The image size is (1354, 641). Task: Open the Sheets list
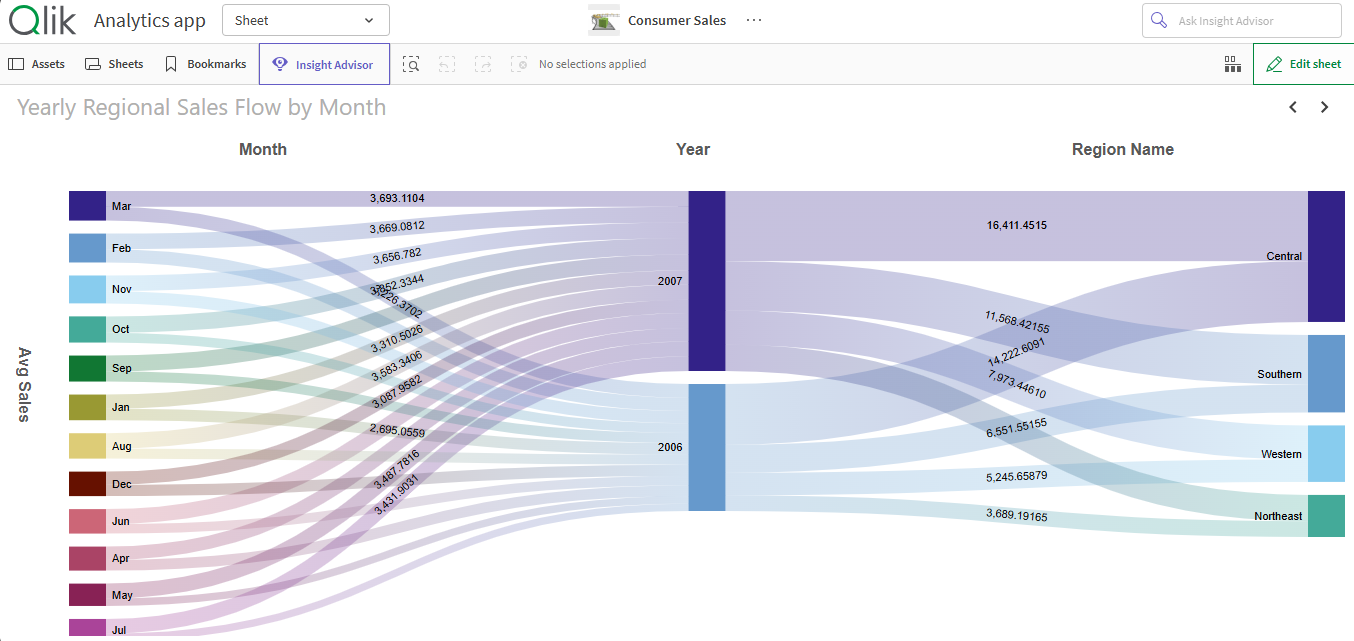114,64
